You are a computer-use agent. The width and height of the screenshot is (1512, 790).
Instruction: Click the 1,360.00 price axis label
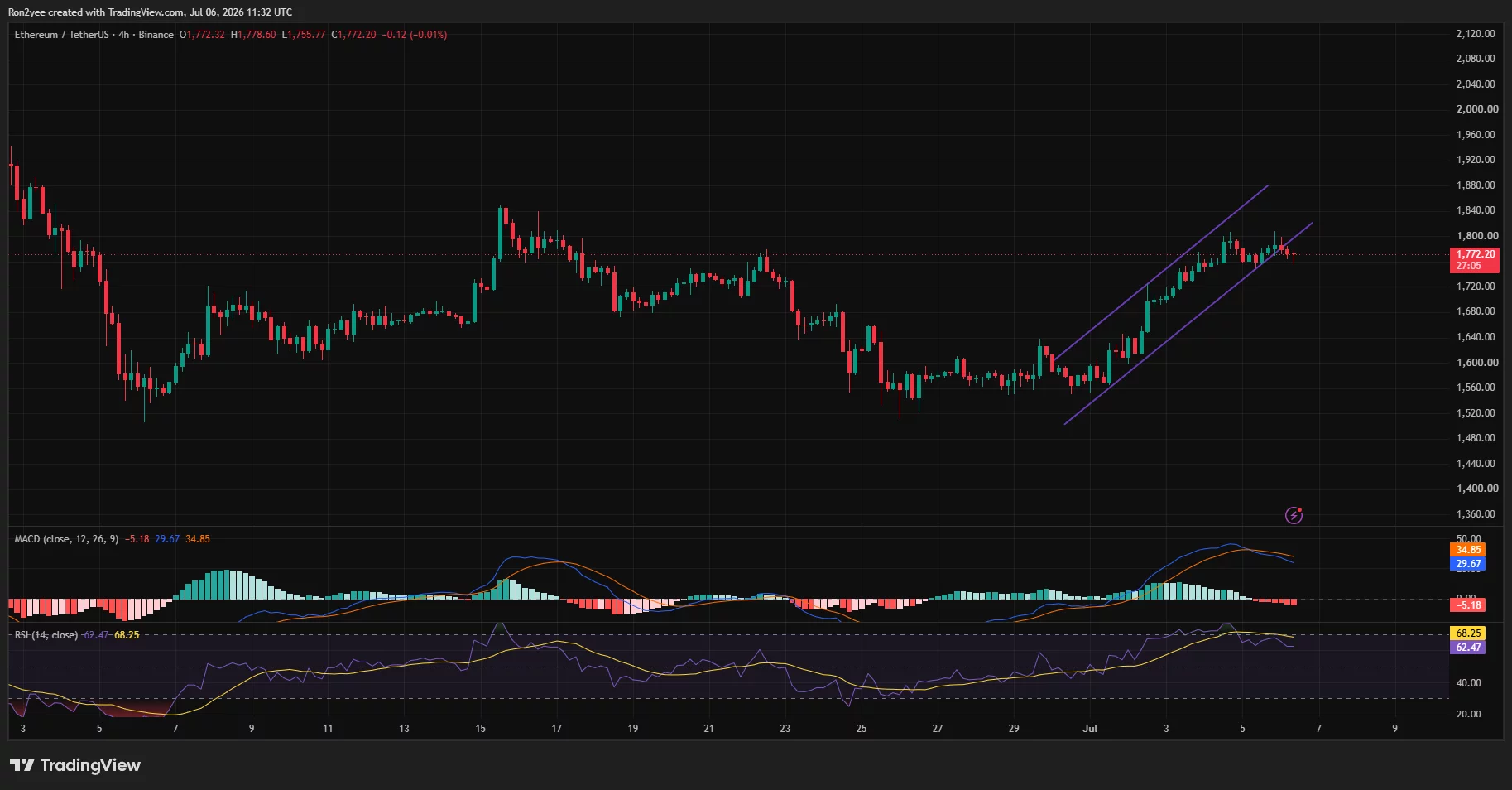click(1476, 514)
